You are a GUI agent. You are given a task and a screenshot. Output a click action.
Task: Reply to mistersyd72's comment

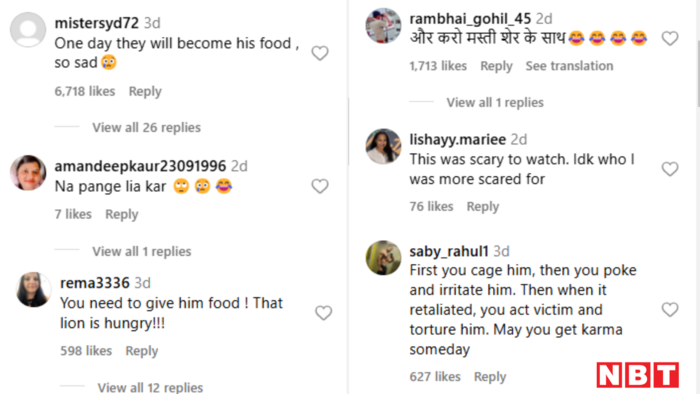[145, 91]
